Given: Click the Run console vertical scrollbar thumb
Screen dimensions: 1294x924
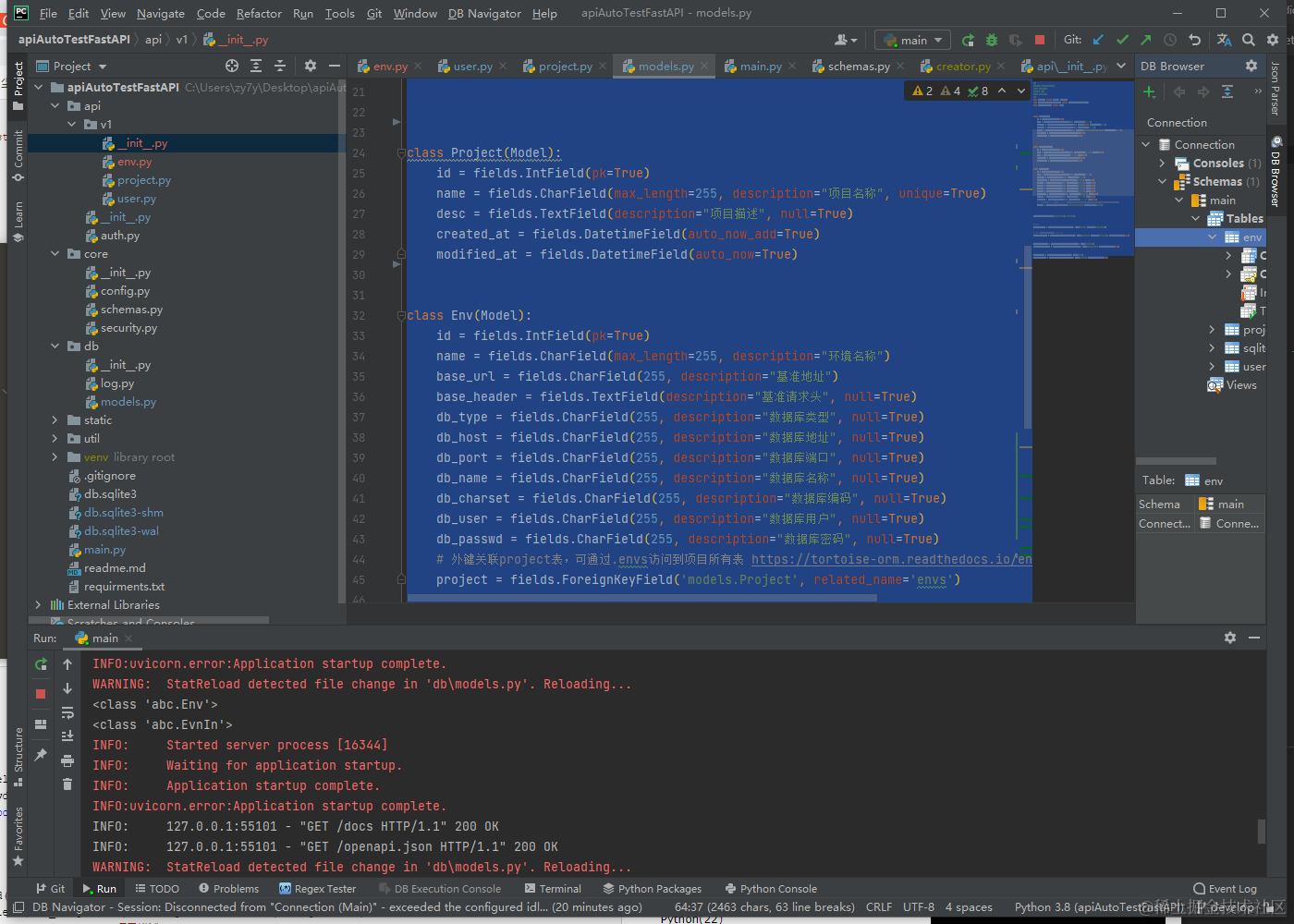Looking at the screenshot, I should coord(1261,831).
